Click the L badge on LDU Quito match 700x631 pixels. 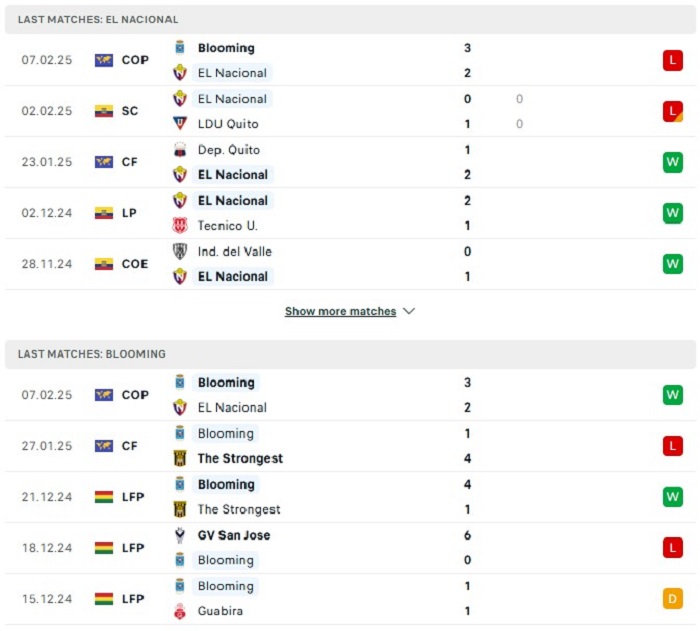click(672, 111)
